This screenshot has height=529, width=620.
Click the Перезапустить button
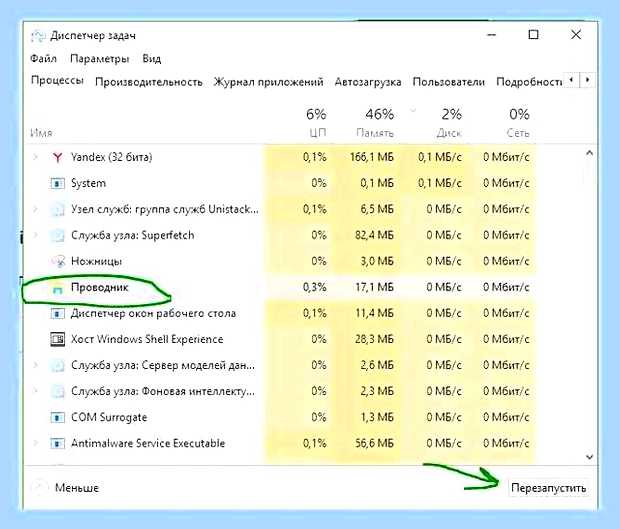point(548,488)
